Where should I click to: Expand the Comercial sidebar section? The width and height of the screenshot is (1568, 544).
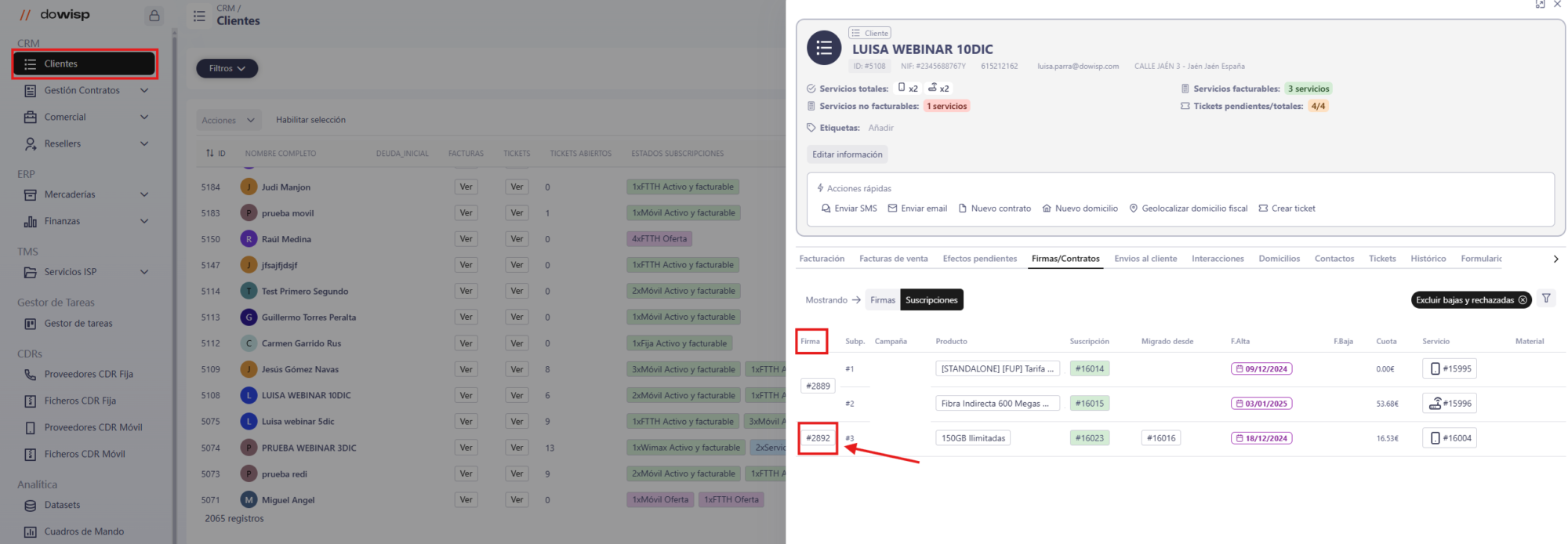point(144,117)
